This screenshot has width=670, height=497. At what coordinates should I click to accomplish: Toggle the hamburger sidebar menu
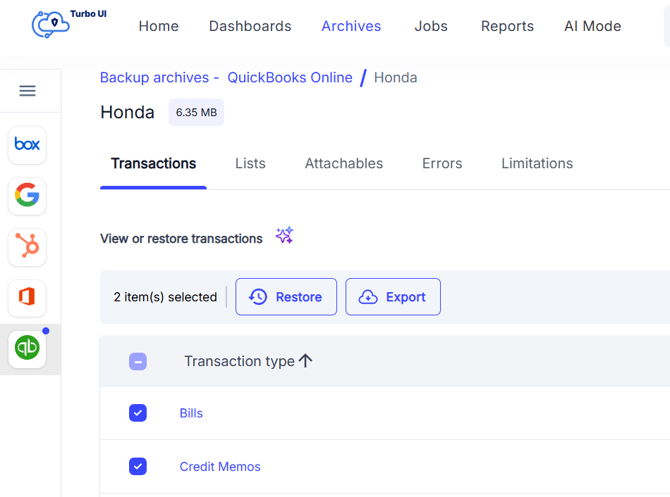point(27,91)
